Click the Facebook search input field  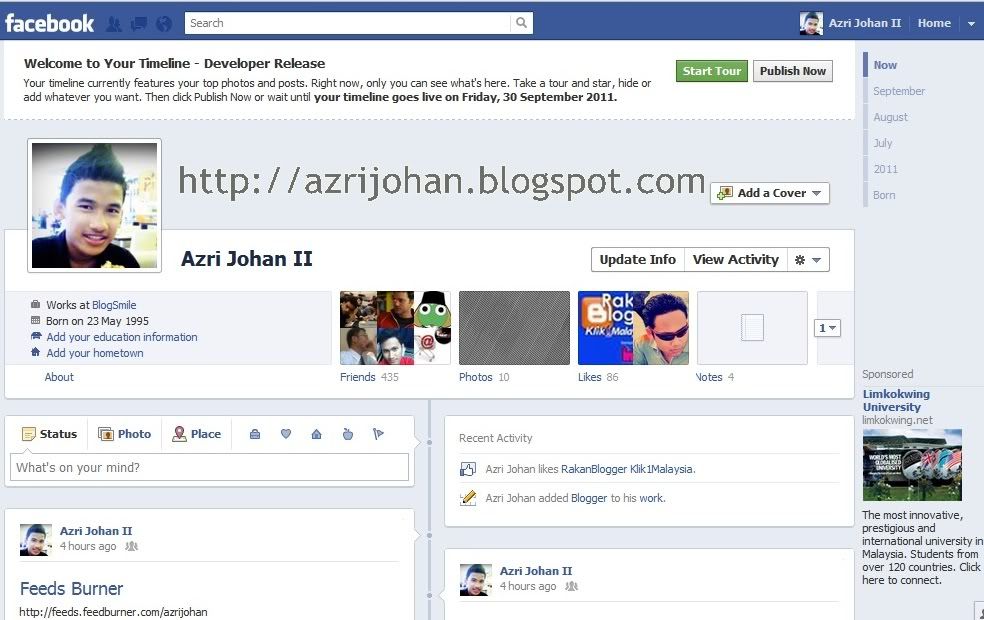pyautogui.click(x=348, y=23)
